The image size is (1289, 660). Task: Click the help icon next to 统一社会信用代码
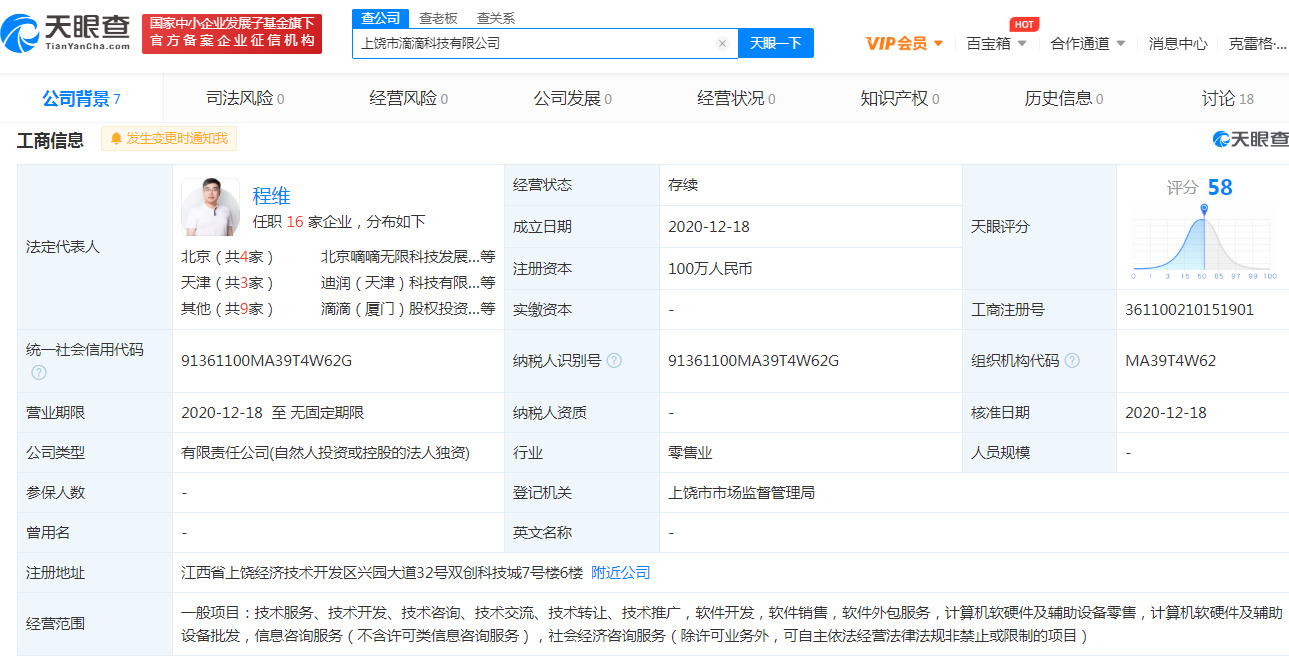pyautogui.click(x=39, y=372)
